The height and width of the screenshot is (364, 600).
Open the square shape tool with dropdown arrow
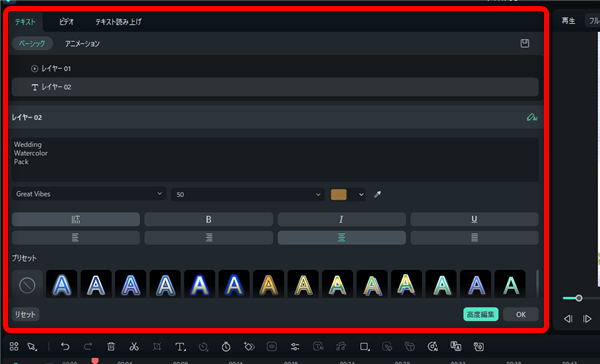click(364, 347)
